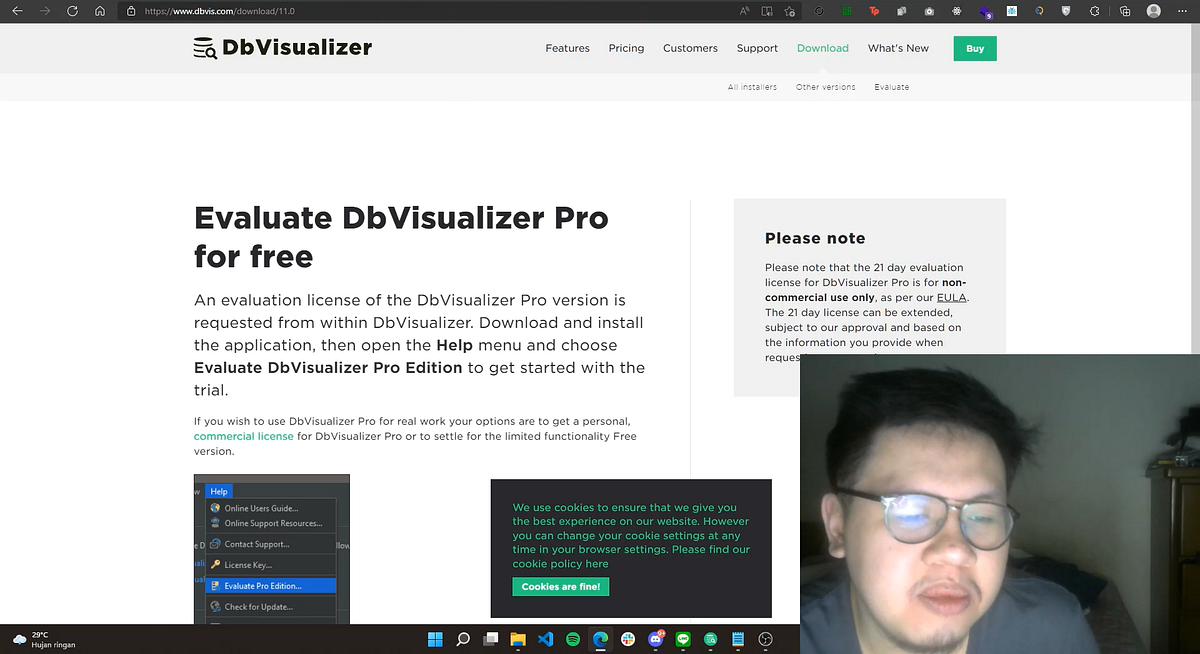Click the green Buy button

coord(974,48)
